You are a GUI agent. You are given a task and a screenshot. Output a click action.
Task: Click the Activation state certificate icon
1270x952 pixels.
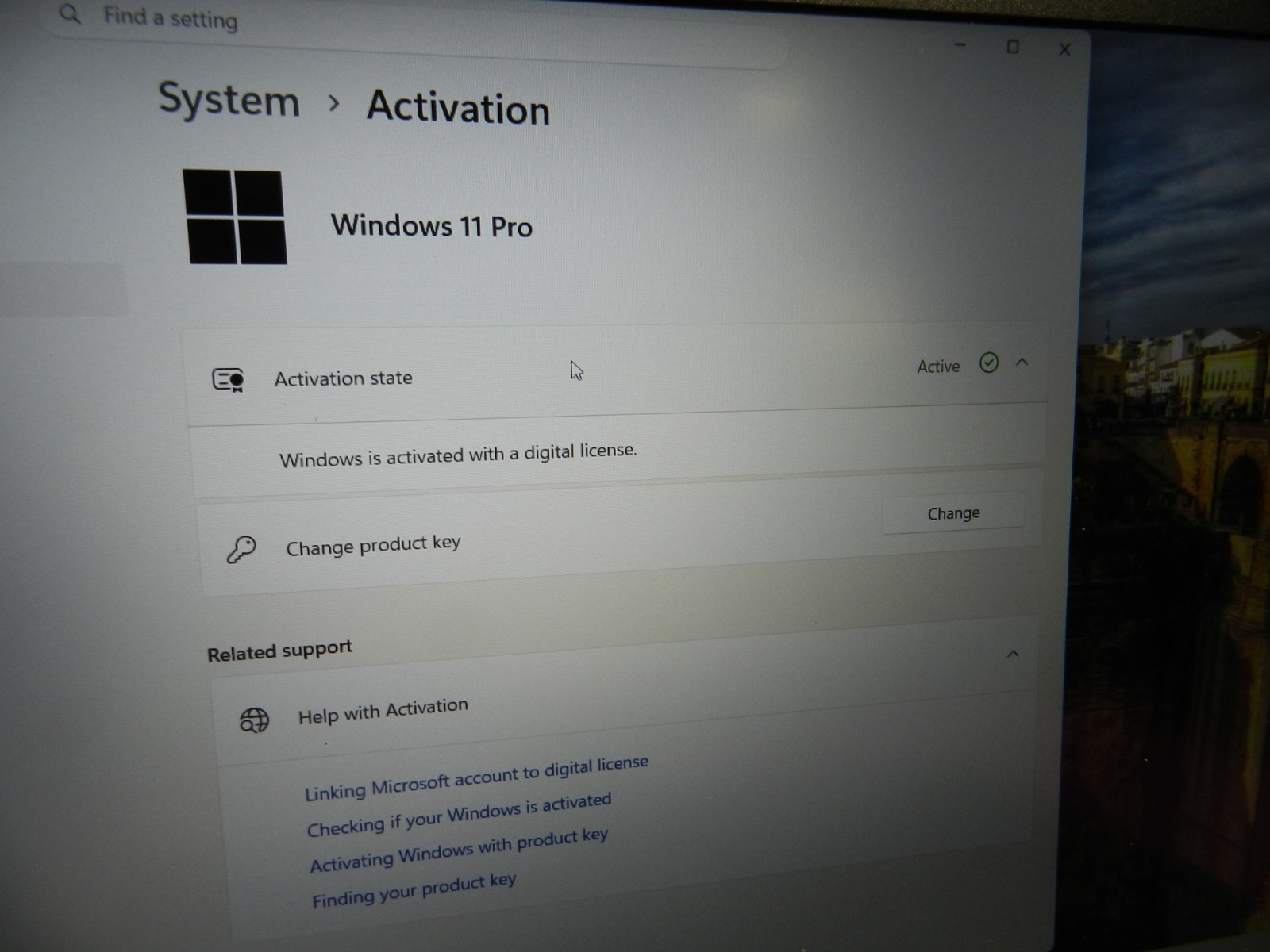(229, 380)
